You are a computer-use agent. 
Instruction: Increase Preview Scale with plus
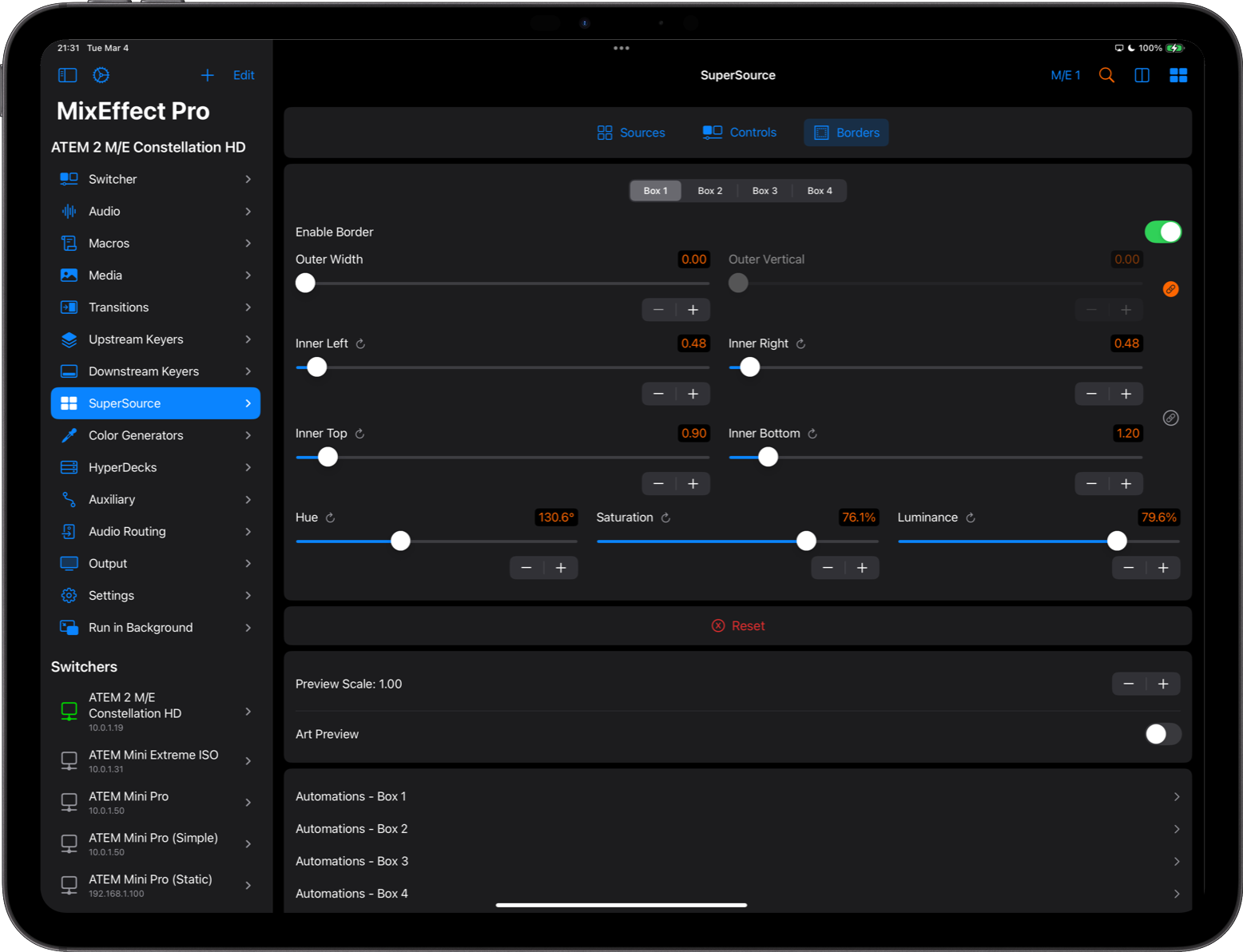[1163, 684]
